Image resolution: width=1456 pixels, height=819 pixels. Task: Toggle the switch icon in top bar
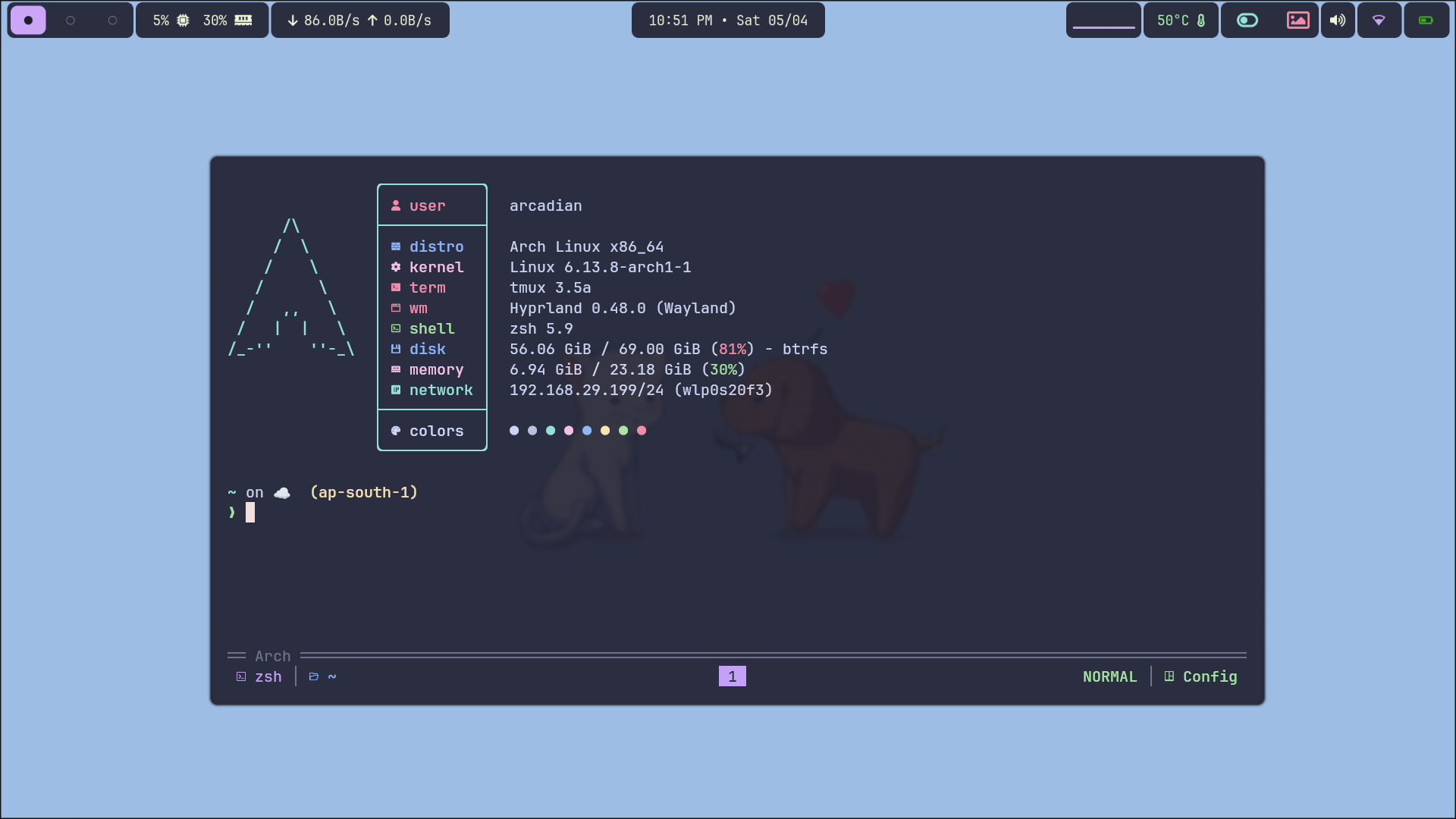click(x=1247, y=20)
